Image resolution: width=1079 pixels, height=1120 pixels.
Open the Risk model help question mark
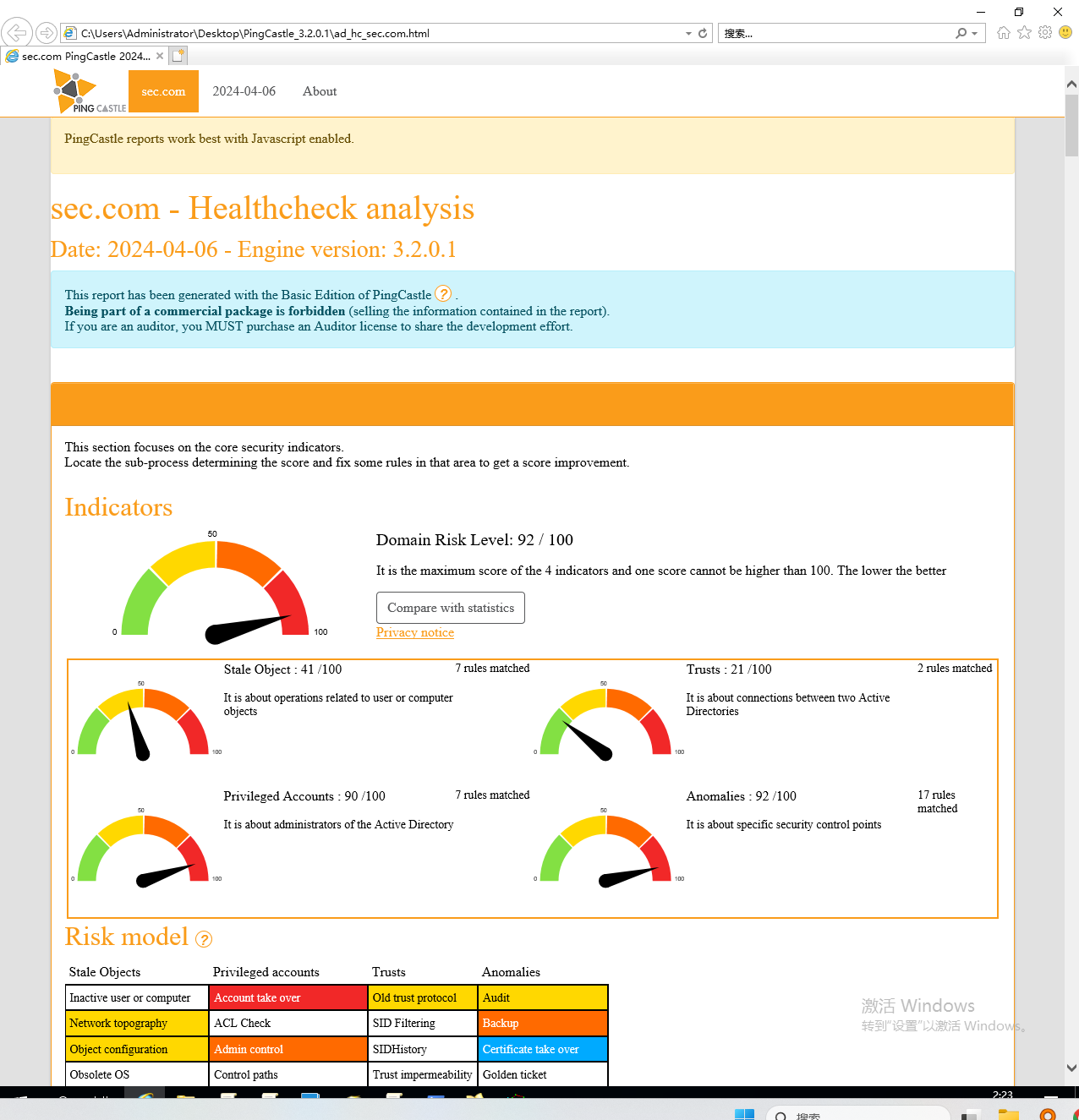tap(204, 939)
